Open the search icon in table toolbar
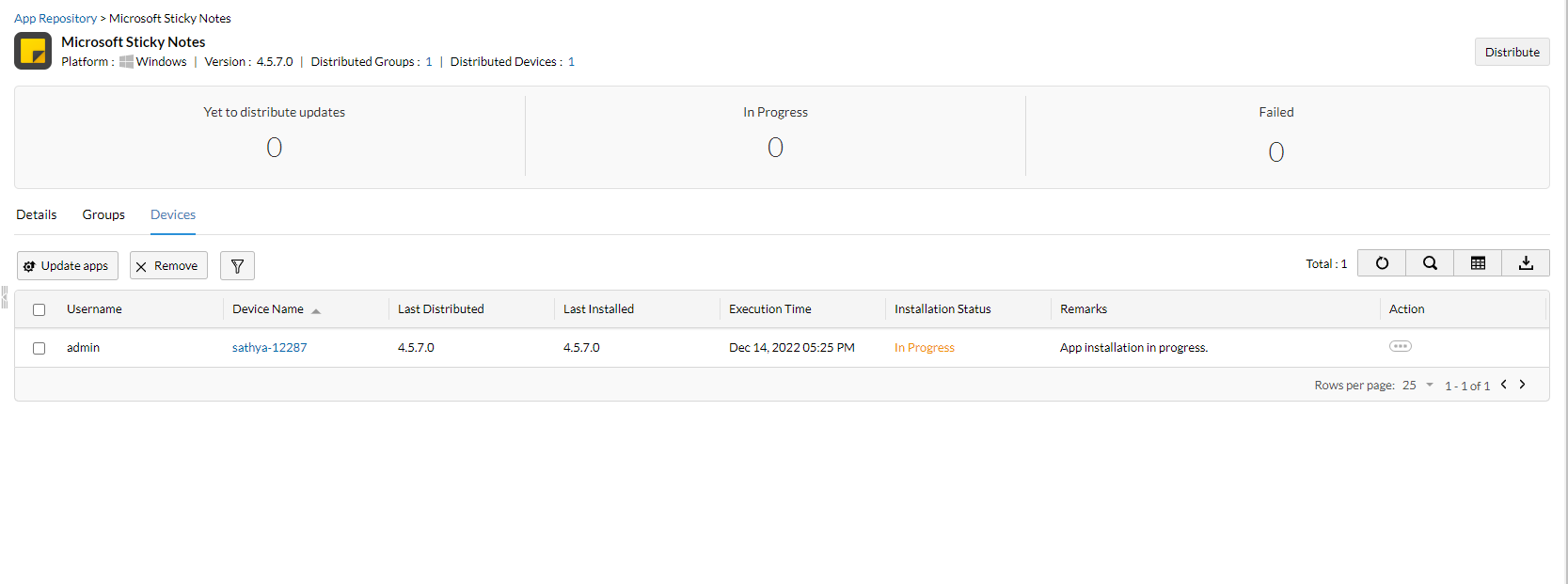 point(1430,263)
